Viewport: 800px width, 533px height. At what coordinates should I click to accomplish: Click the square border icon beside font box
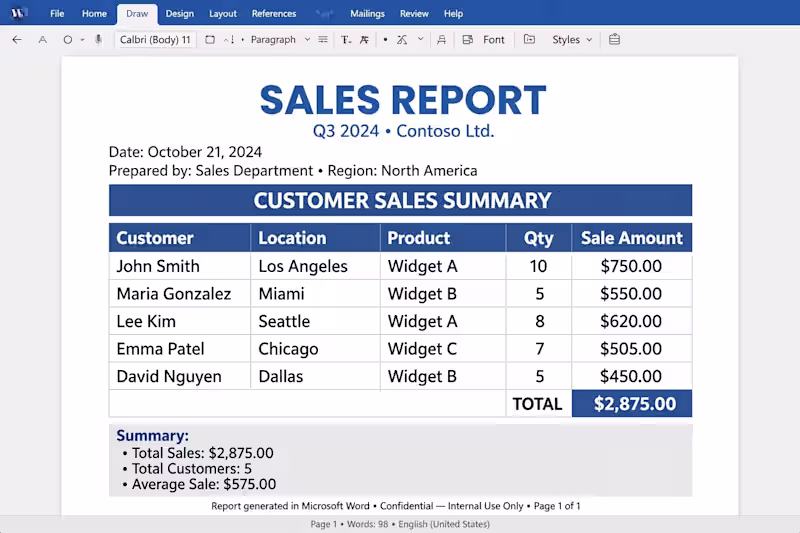coord(210,39)
